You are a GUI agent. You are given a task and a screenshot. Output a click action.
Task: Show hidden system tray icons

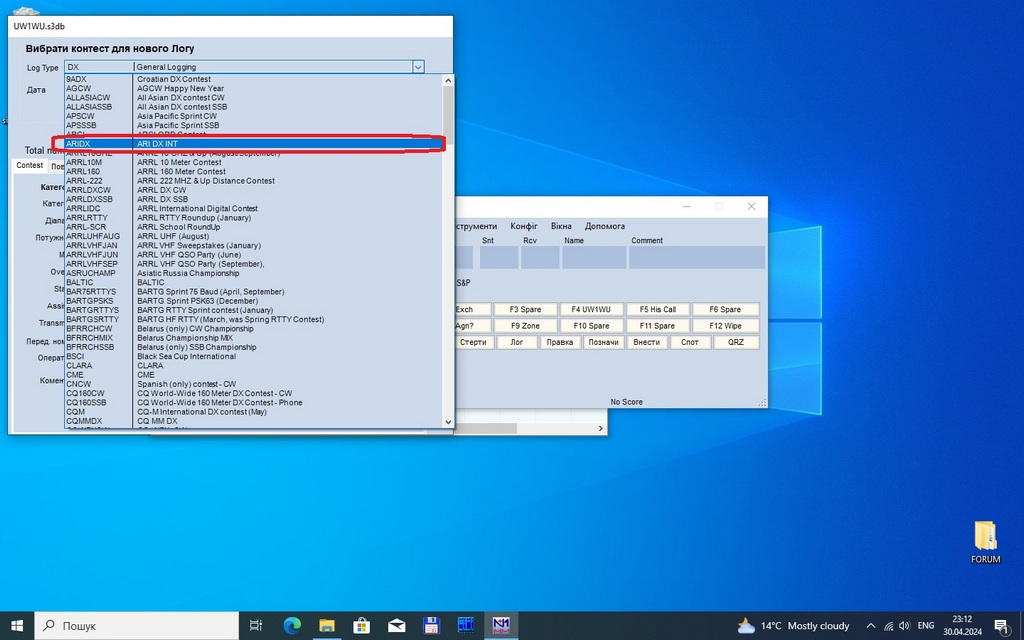tap(871, 626)
